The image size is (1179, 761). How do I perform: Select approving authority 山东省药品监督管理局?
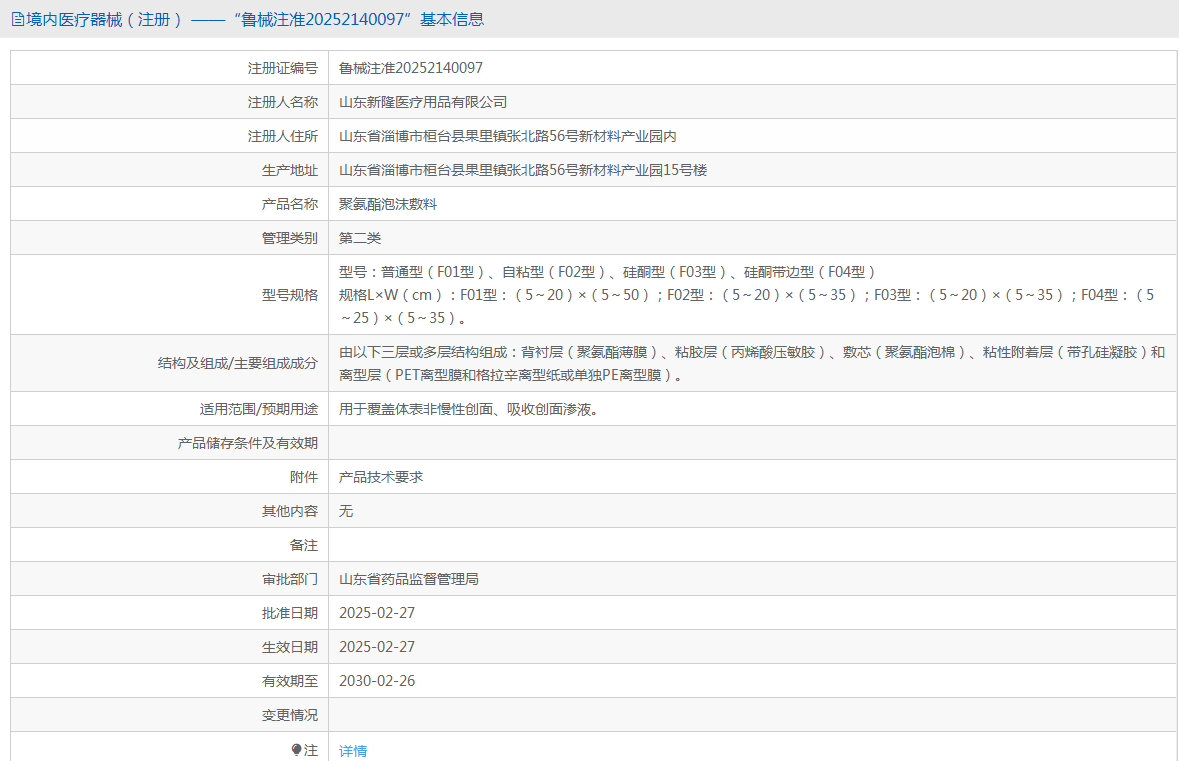(x=408, y=579)
